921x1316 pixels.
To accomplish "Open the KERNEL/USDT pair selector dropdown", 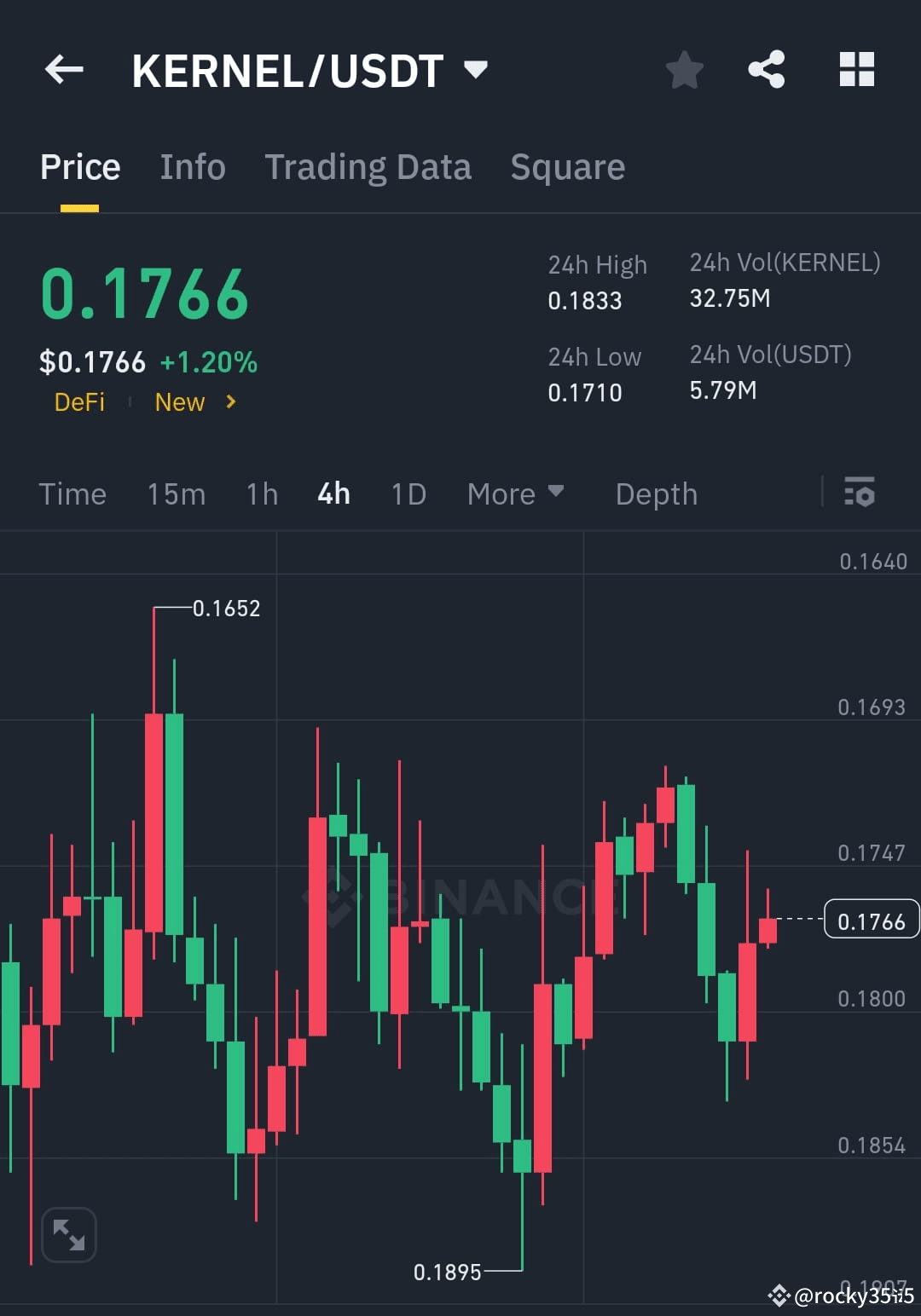I will (477, 70).
